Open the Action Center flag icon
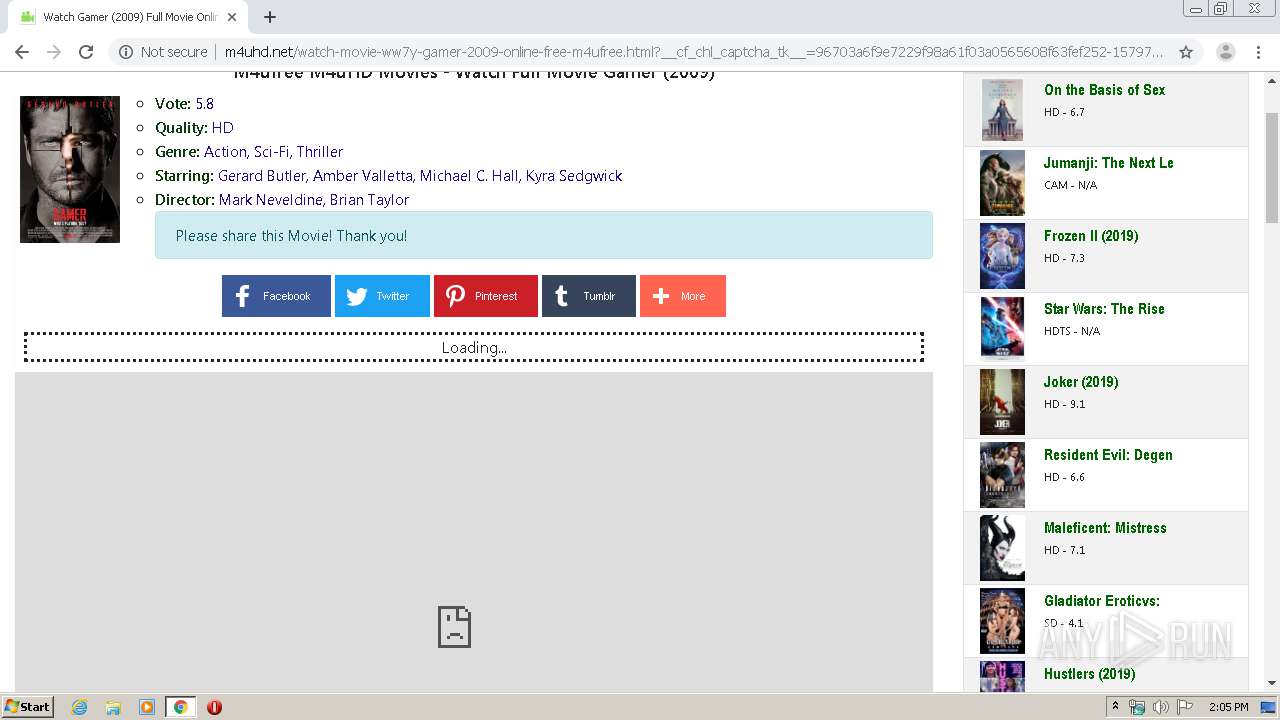Image resolution: width=1280 pixels, height=720 pixels. [1185, 707]
